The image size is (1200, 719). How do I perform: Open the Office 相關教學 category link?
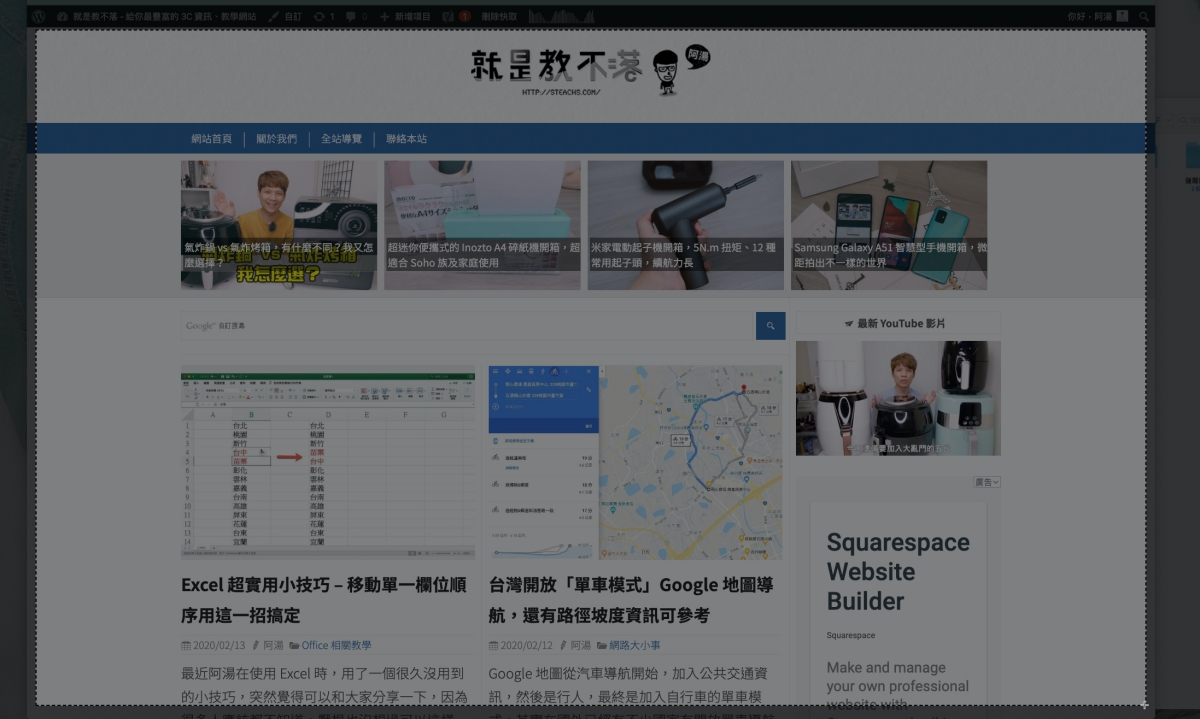[336, 645]
